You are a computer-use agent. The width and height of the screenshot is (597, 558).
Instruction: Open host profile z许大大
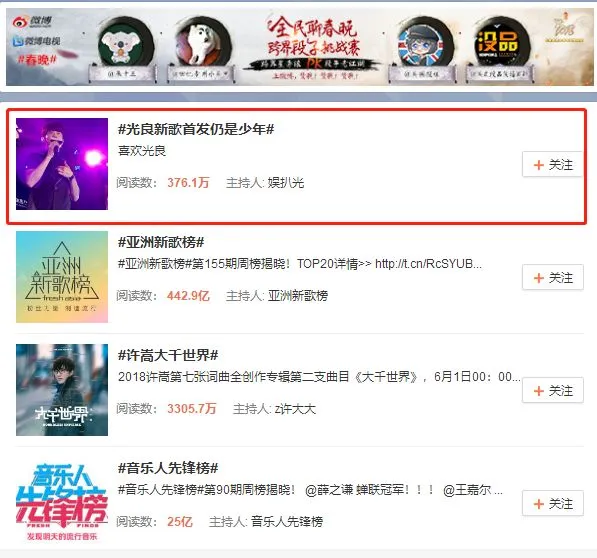pyautogui.click(x=295, y=409)
